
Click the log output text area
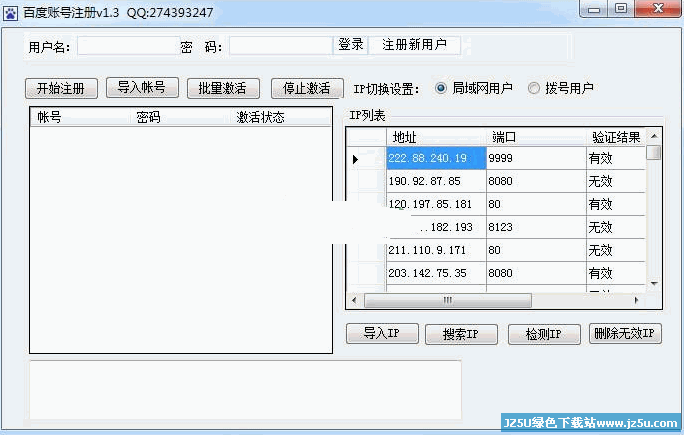point(245,390)
